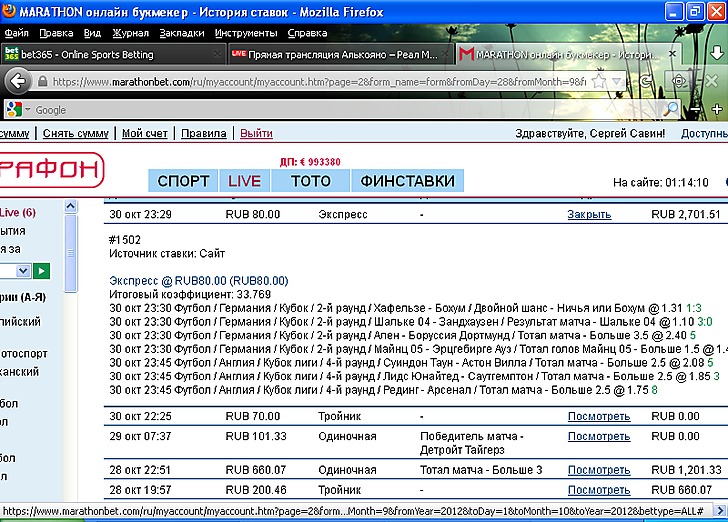
Task: Close the MARATHON tab with X
Action: [672, 54]
